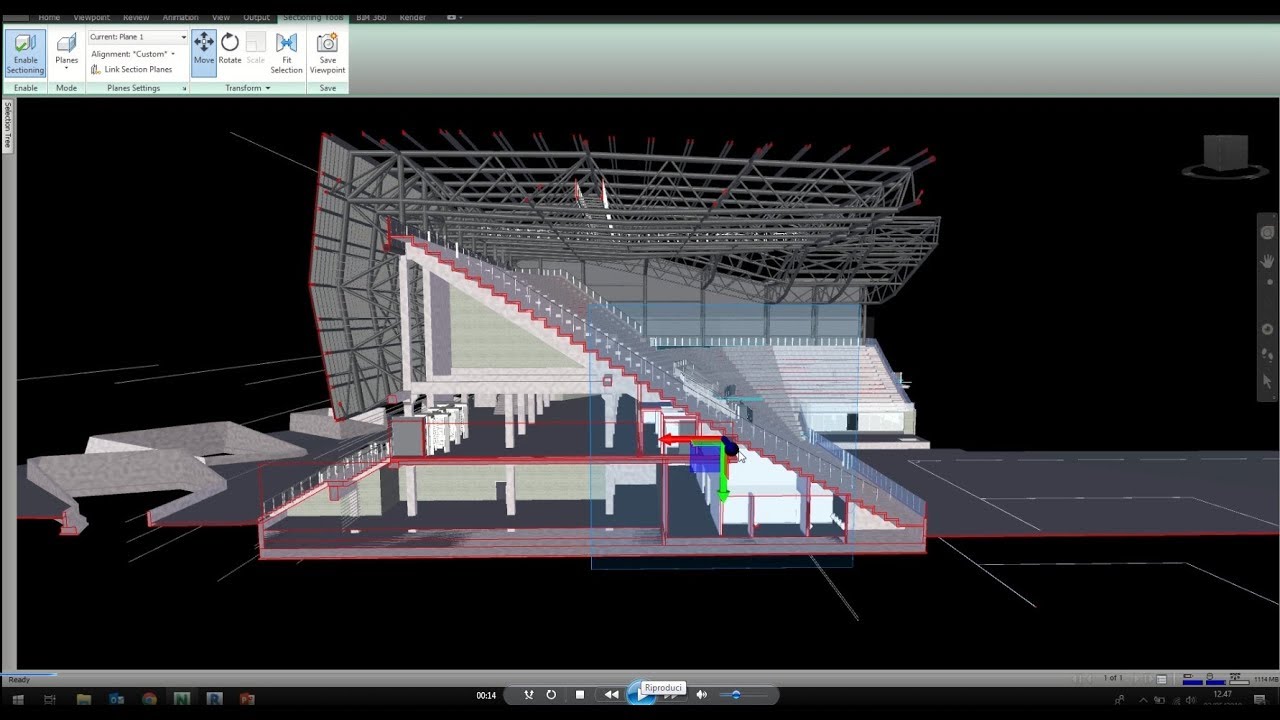Open the Current: Plane 1 combo box
Image resolution: width=1280 pixels, height=720 pixels.
(x=138, y=37)
